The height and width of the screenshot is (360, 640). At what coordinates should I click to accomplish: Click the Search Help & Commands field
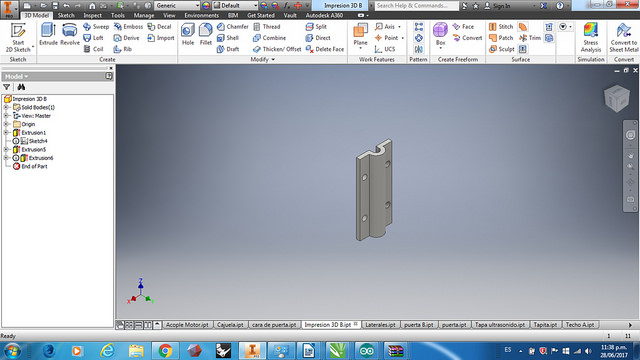(416, 6)
